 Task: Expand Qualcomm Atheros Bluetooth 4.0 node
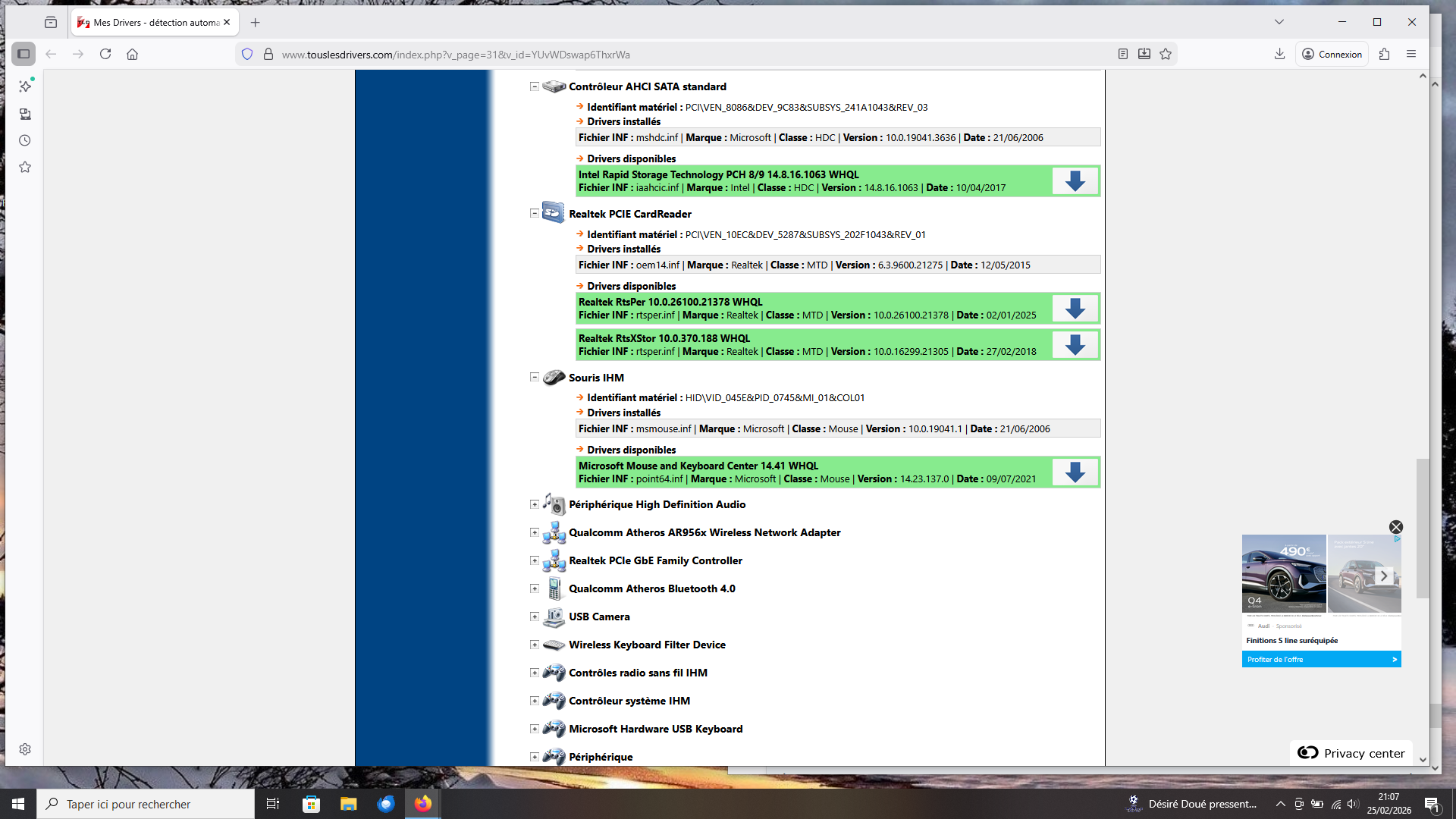pos(535,588)
